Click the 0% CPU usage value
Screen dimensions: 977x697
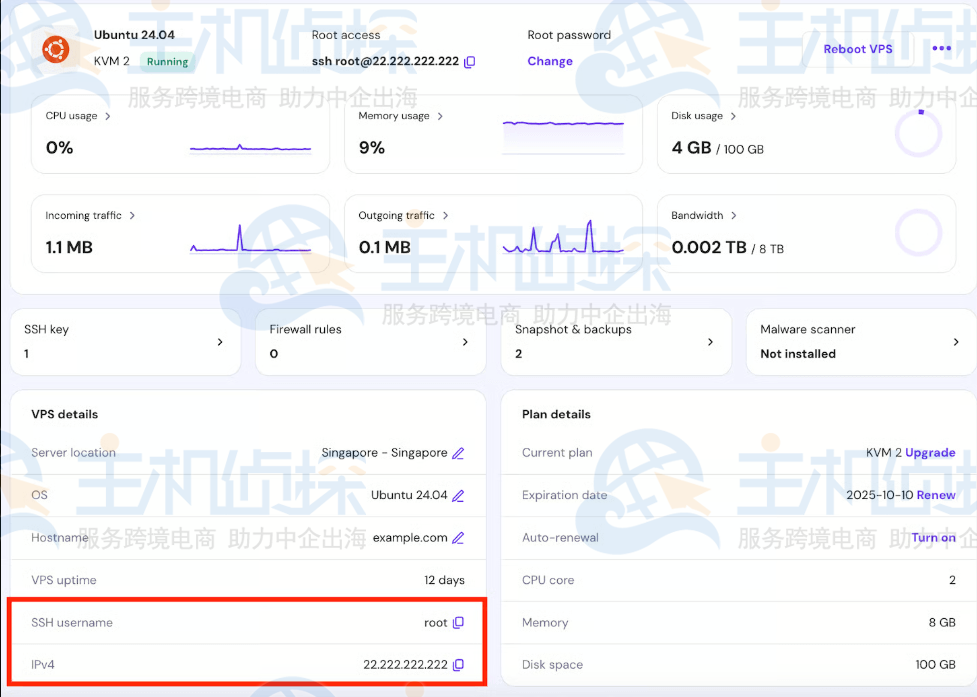(x=59, y=148)
